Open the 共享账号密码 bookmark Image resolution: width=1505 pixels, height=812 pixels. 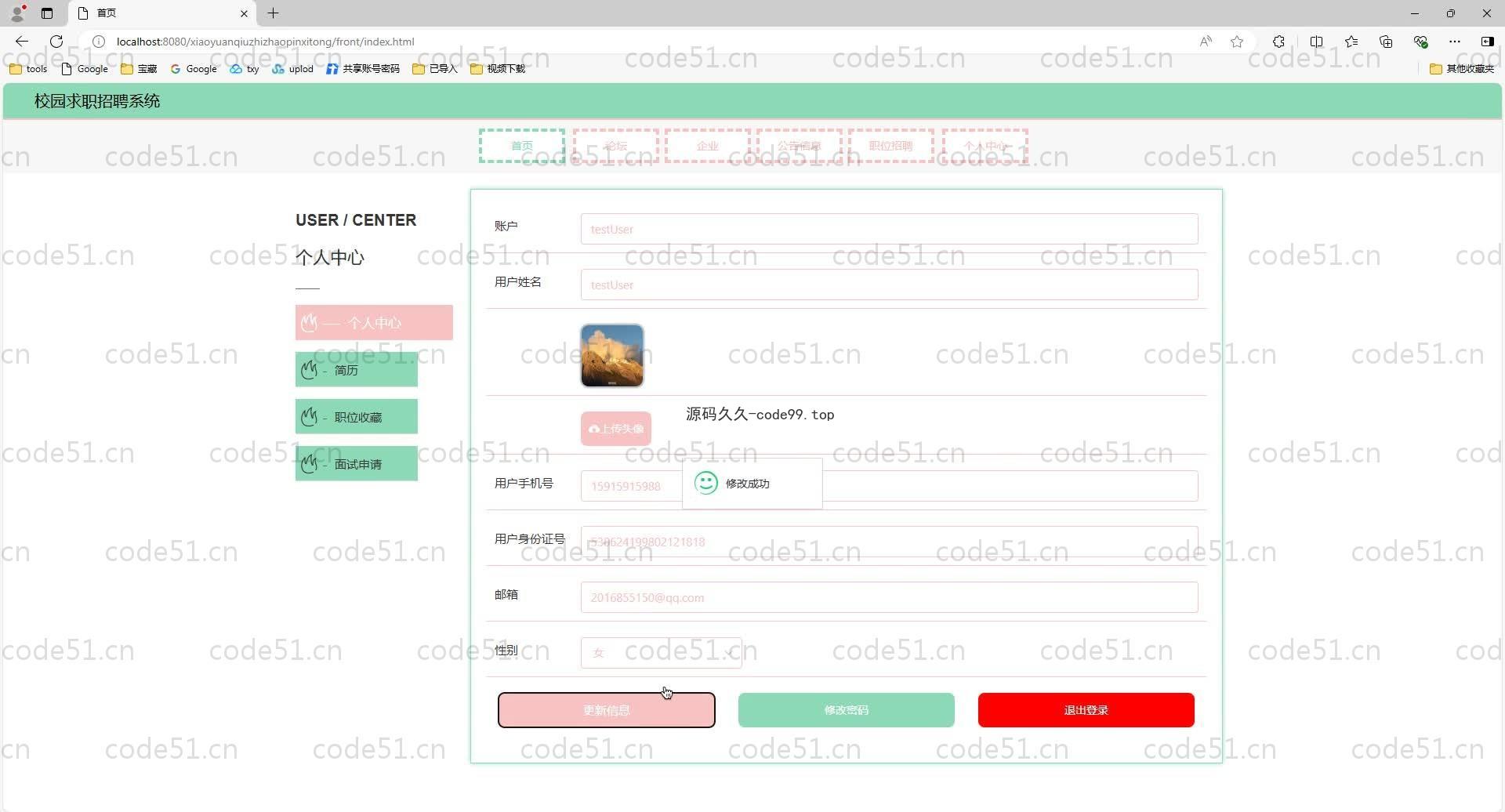(x=363, y=69)
